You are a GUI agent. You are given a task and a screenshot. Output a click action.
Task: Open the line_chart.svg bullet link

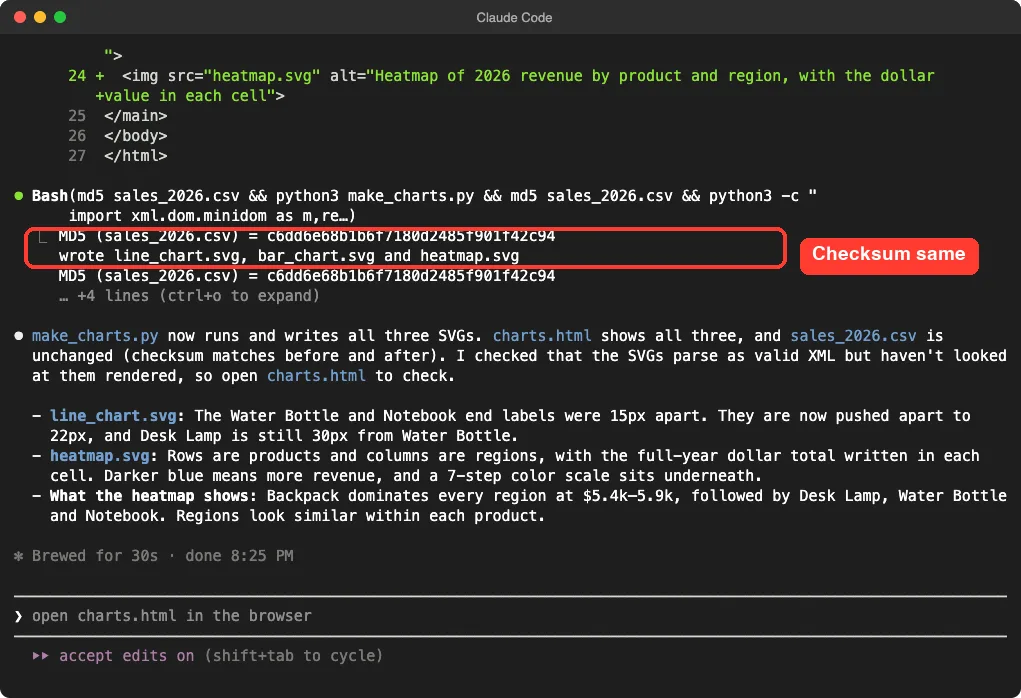pyautogui.click(x=113, y=416)
